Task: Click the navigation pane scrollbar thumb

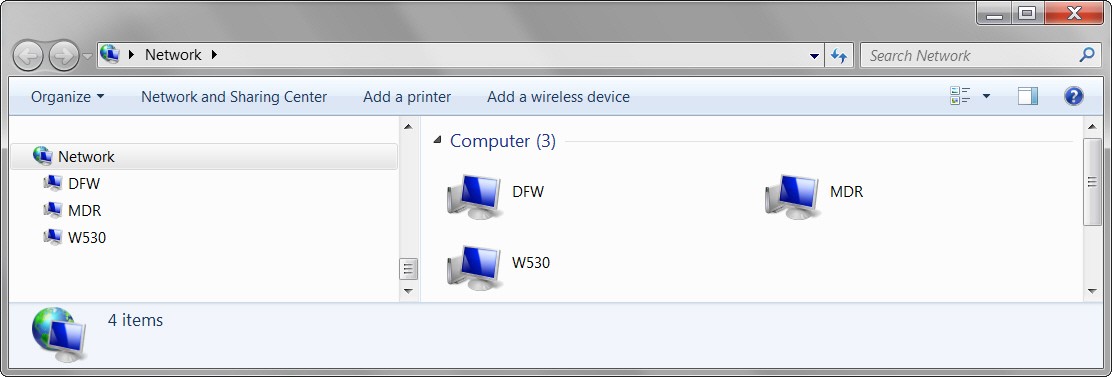Action: click(408, 269)
